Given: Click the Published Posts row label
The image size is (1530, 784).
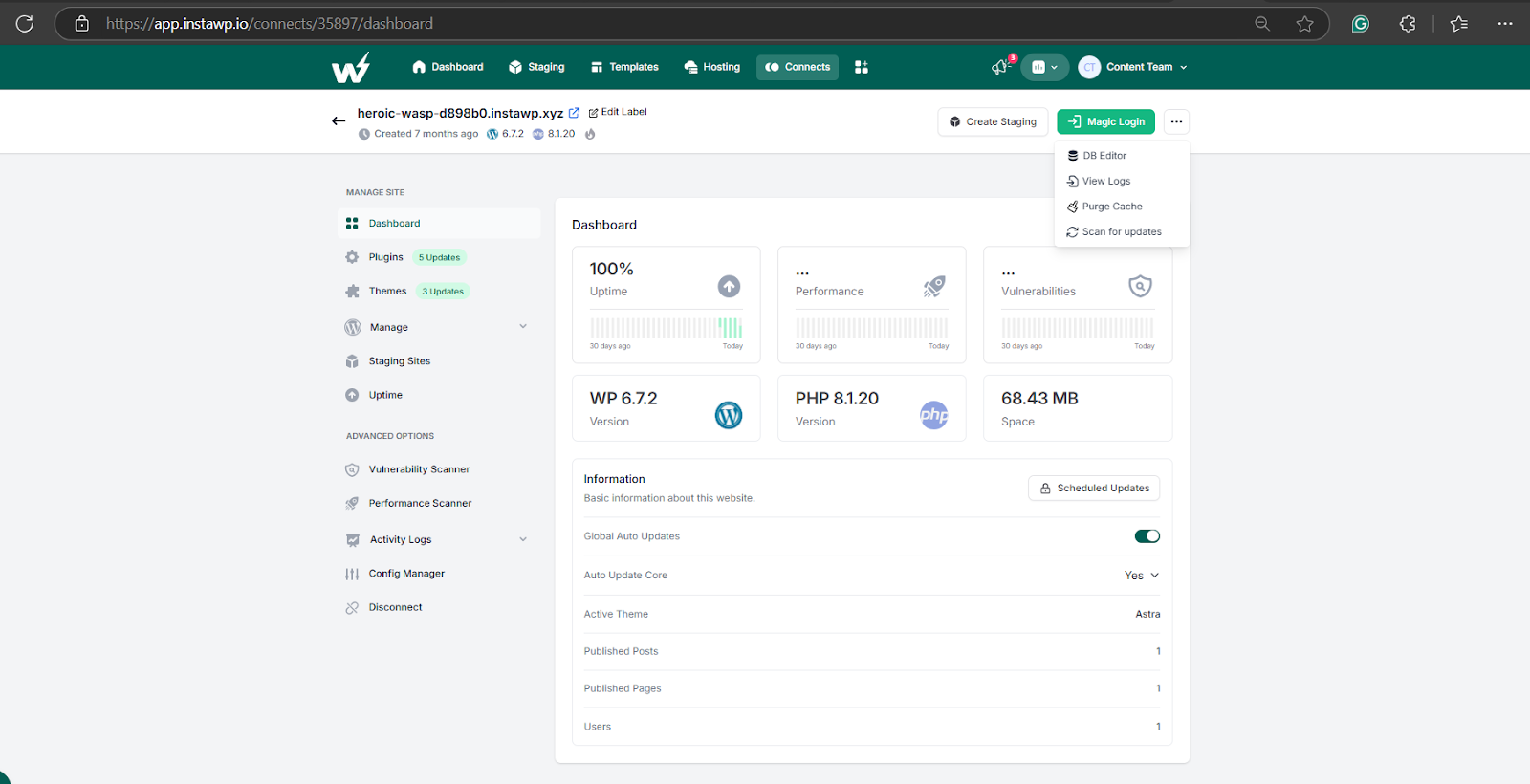Looking at the screenshot, I should tap(622, 651).
